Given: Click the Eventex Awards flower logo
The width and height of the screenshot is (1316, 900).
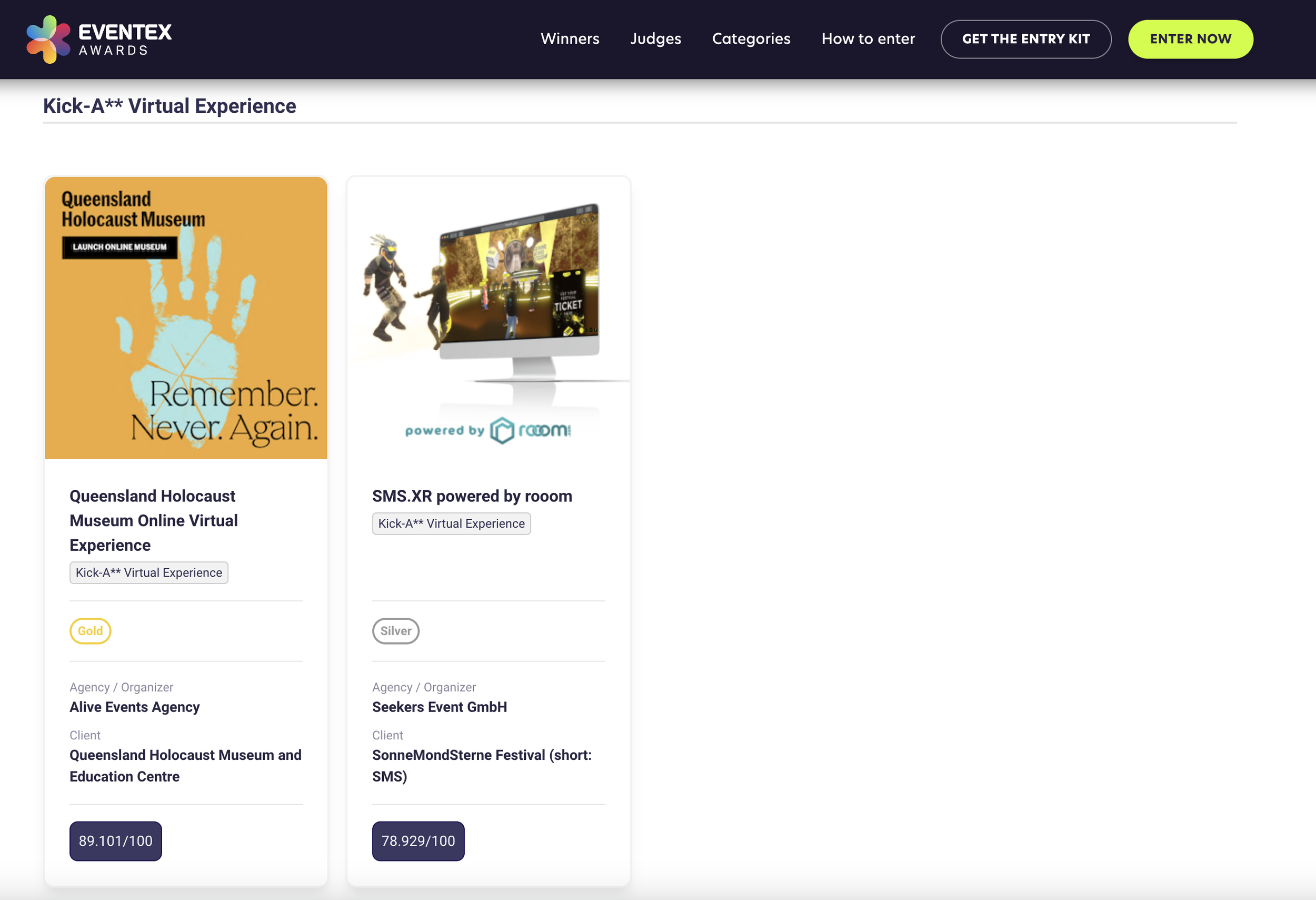Looking at the screenshot, I should [x=49, y=39].
